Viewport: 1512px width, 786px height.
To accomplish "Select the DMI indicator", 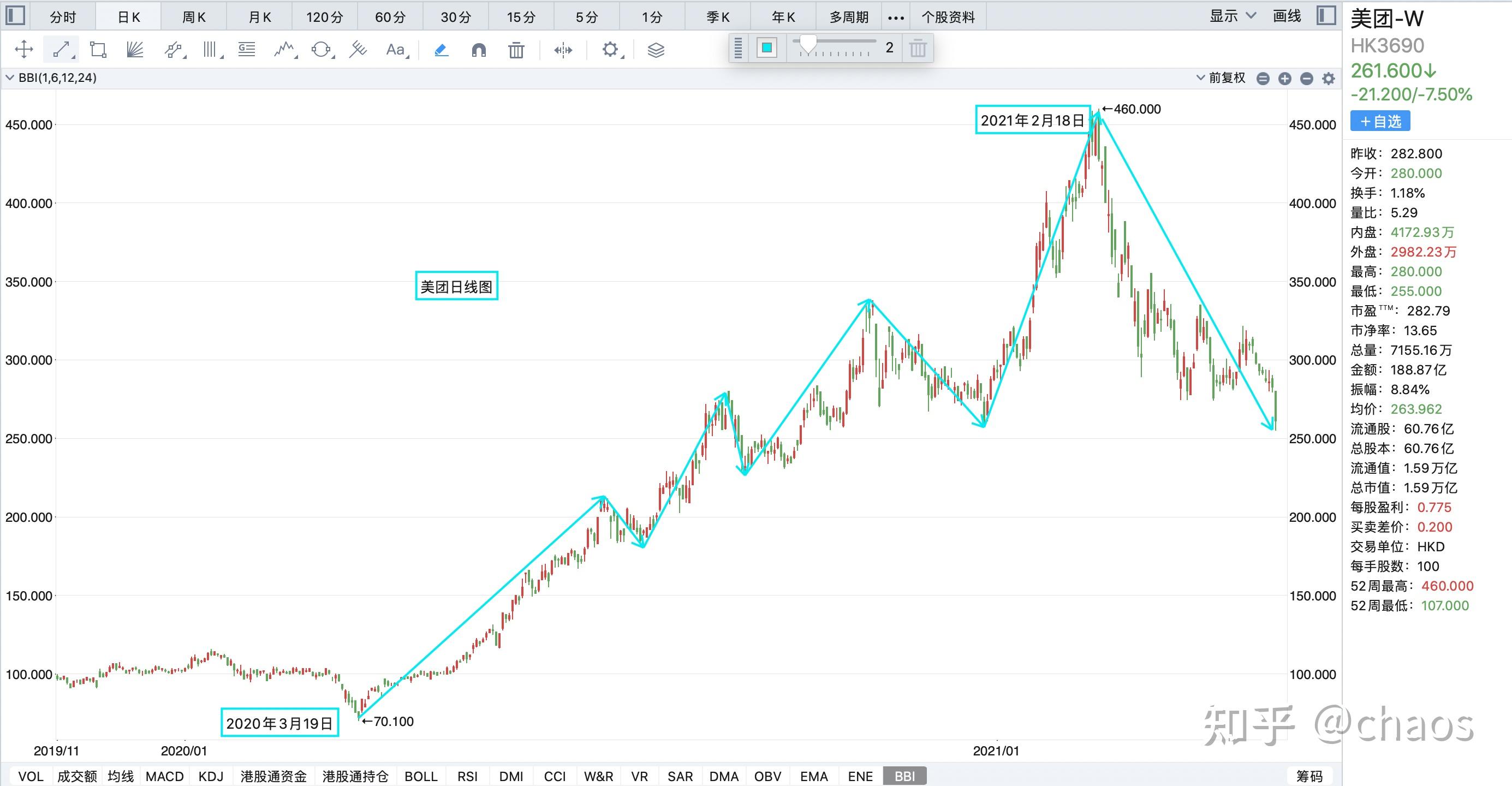I will [x=511, y=776].
